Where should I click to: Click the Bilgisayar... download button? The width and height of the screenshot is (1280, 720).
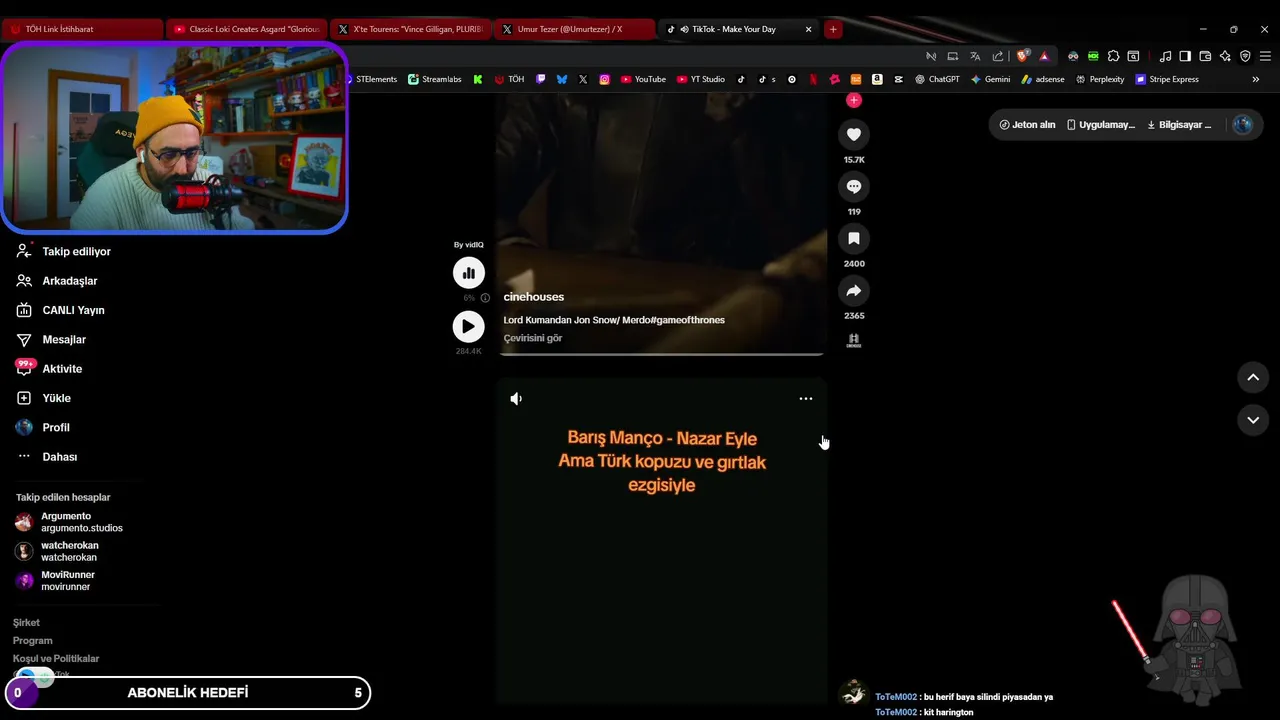1179,125
